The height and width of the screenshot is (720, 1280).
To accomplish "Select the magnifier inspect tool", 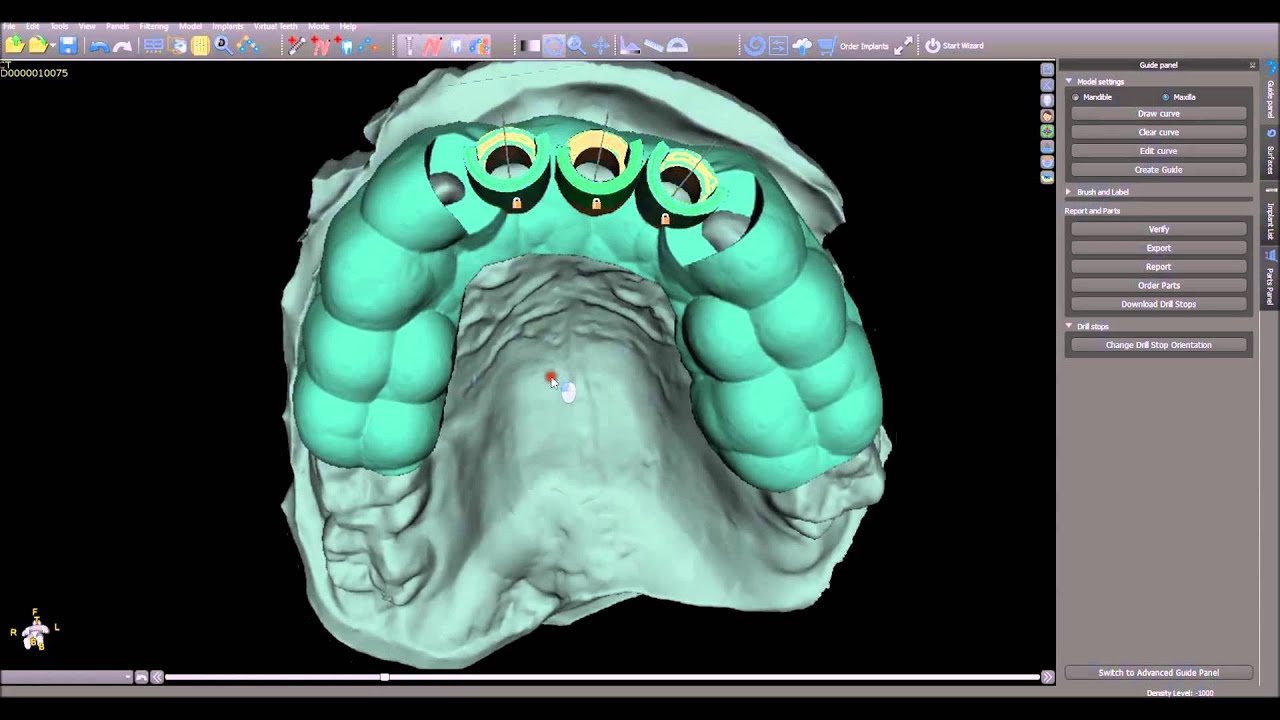I will [x=223, y=45].
